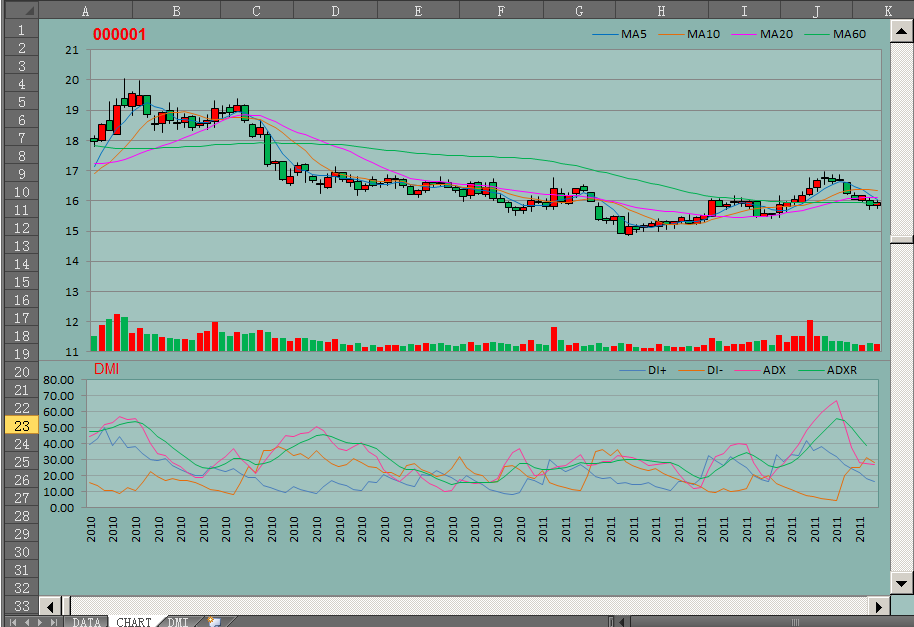Jump to last sheet with navigation arrow
The height and width of the screenshot is (627, 914).
tap(54, 622)
